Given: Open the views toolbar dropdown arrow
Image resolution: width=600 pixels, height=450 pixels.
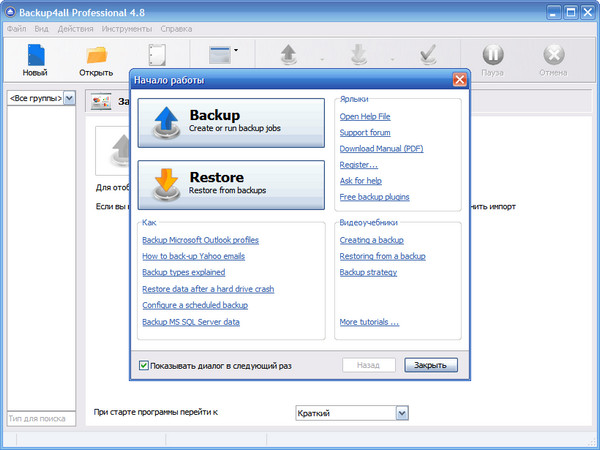Looking at the screenshot, I should click(236, 50).
